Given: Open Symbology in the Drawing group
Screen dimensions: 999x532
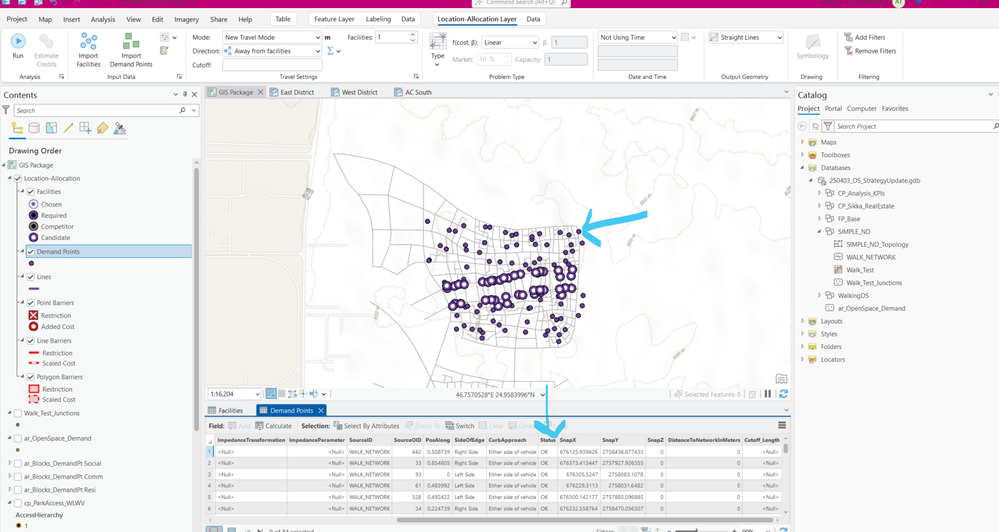Looking at the screenshot, I should (x=812, y=47).
